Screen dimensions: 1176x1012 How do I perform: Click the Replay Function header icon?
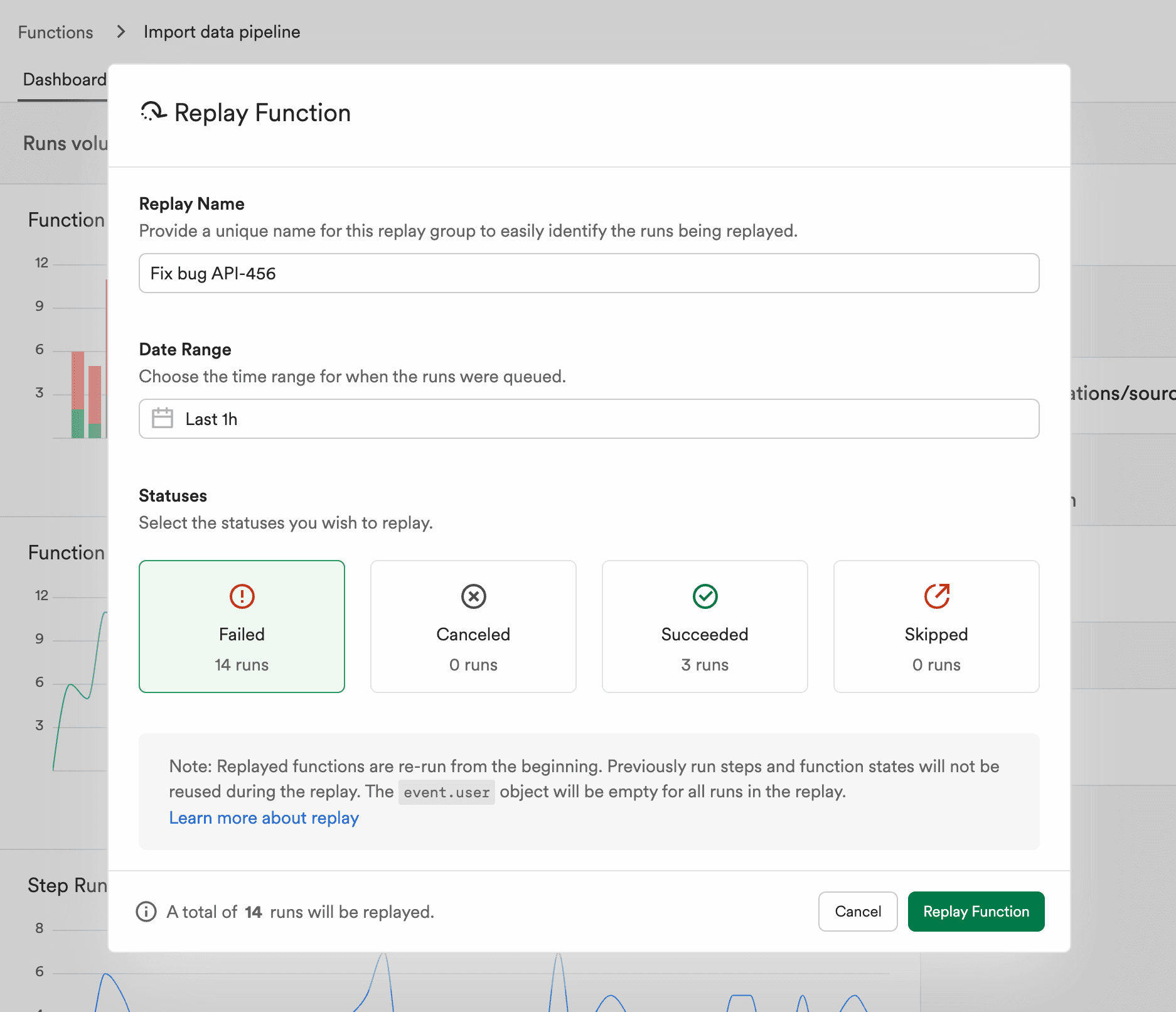[x=152, y=113]
